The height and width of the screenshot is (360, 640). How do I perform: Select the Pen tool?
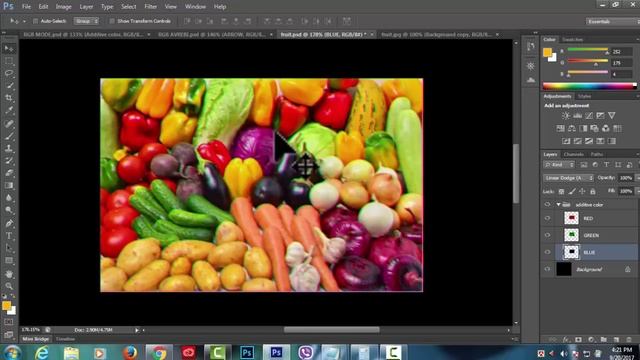[x=9, y=223]
